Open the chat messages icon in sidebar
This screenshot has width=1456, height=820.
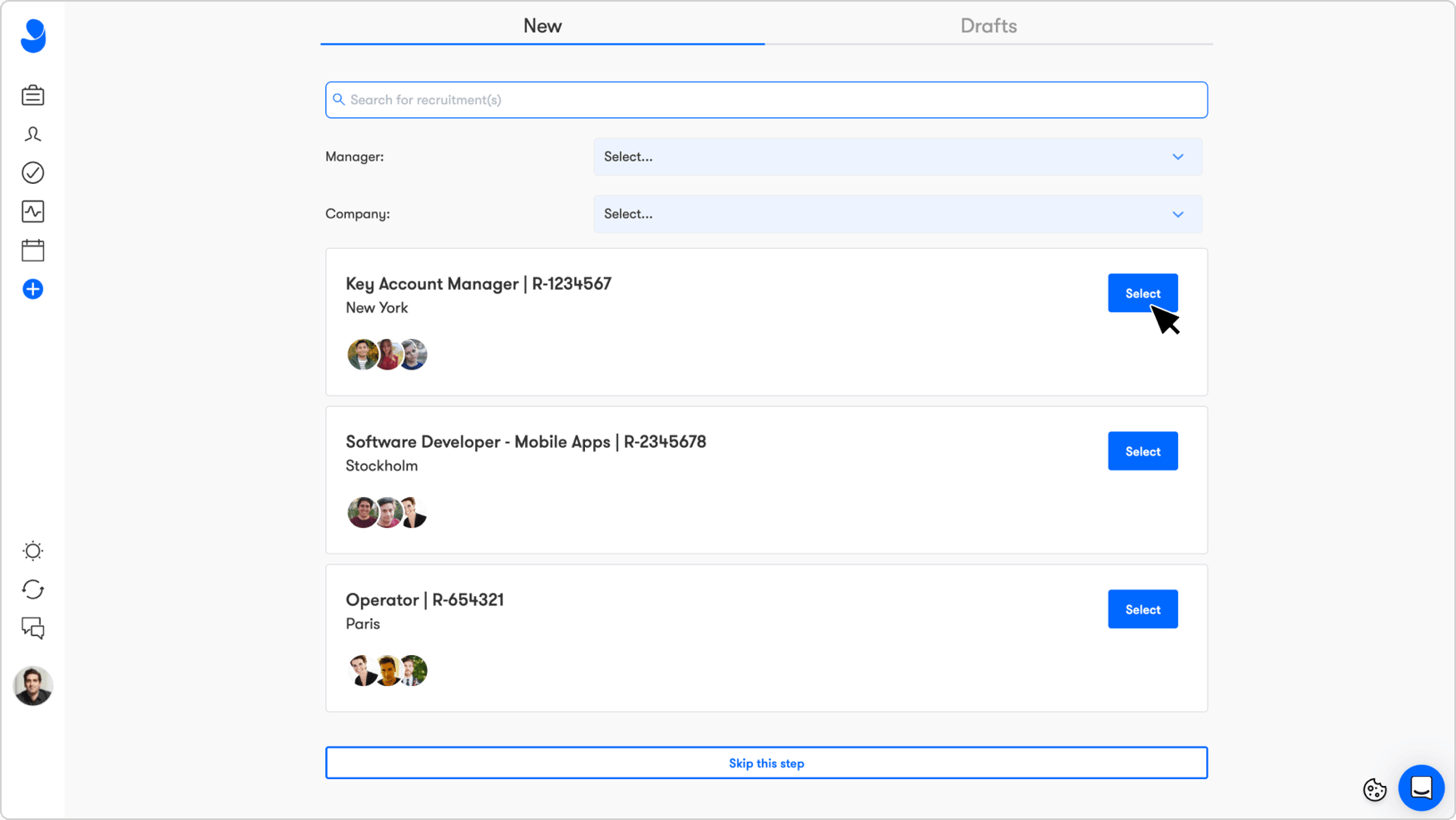pos(32,629)
